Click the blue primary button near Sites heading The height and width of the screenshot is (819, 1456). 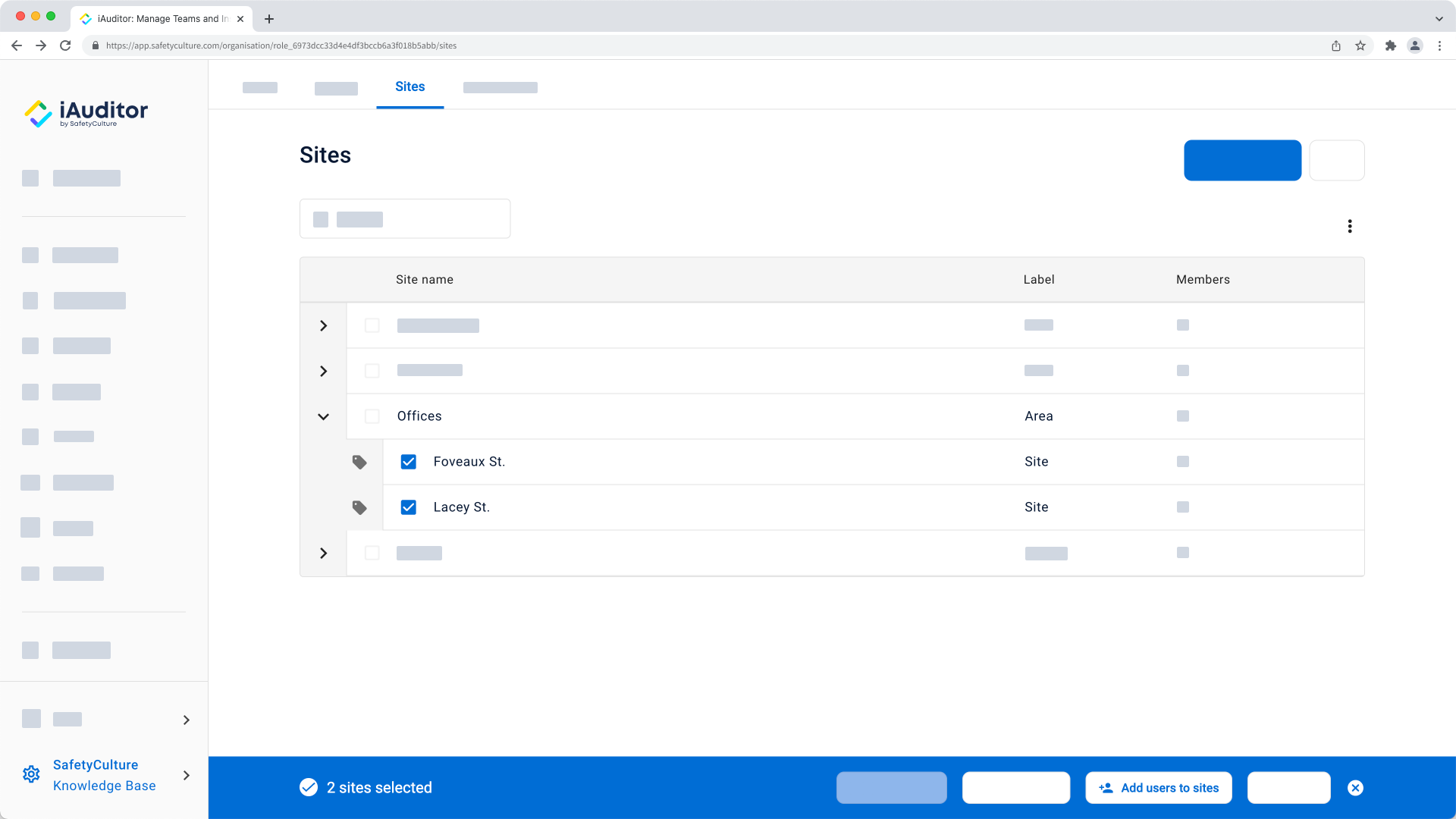click(1242, 160)
